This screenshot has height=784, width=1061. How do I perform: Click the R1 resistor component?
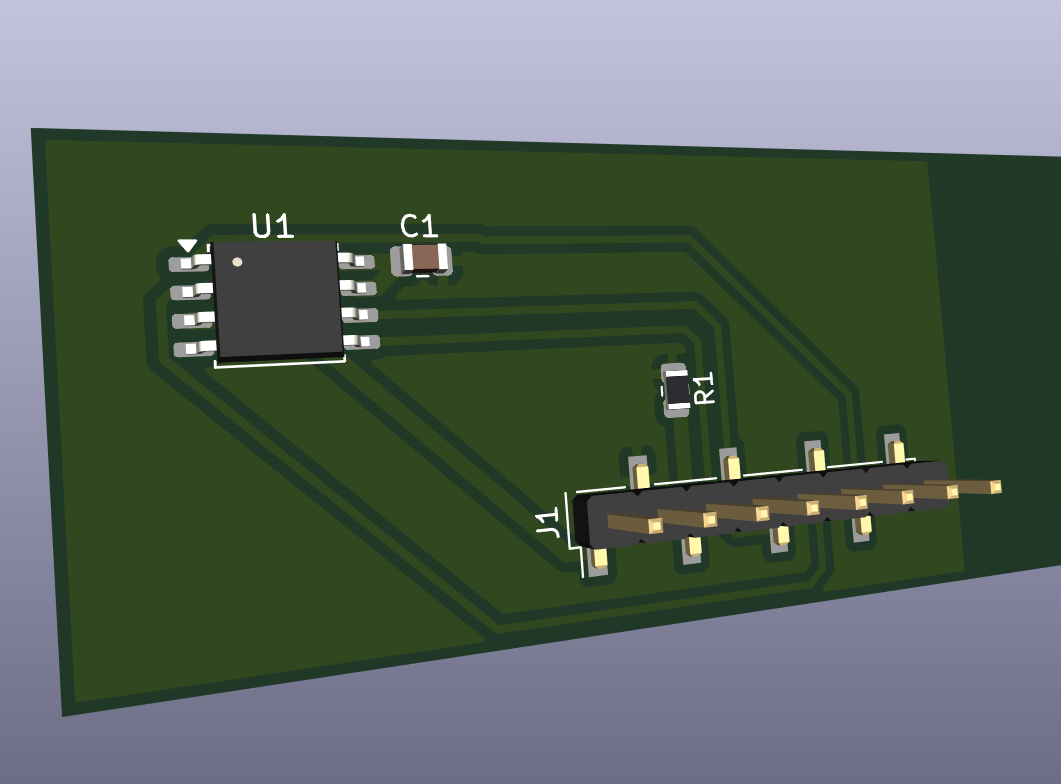tap(676, 390)
